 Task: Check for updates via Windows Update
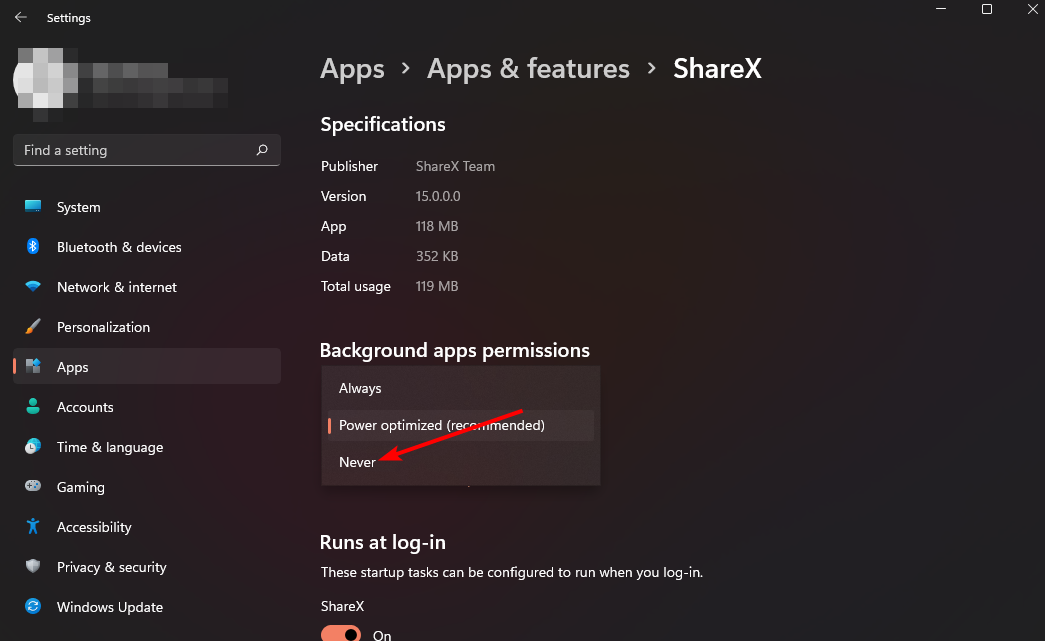[110, 607]
